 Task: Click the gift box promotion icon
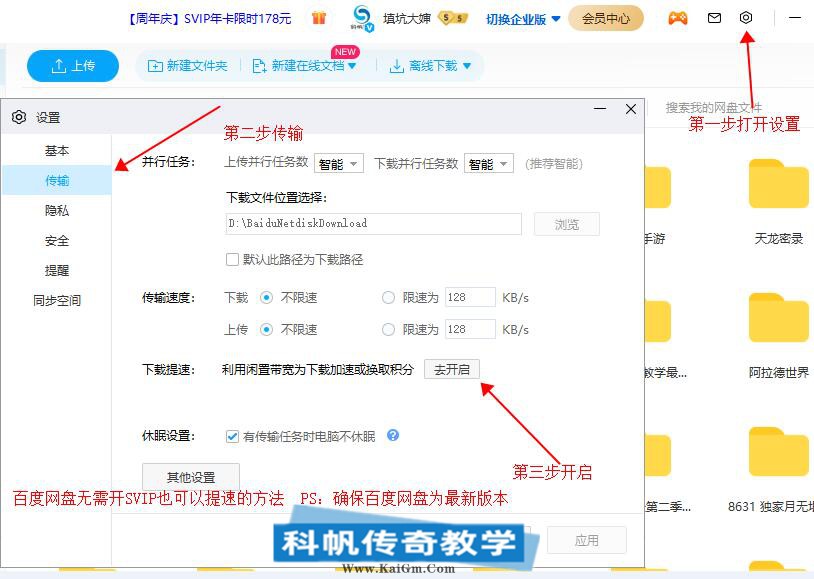pos(319,18)
